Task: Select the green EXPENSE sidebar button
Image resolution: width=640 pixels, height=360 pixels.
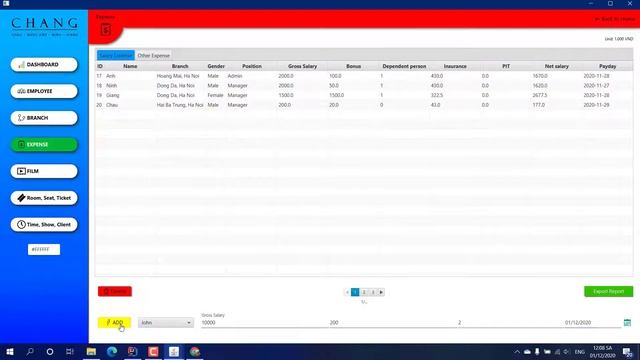Action: coord(44,144)
